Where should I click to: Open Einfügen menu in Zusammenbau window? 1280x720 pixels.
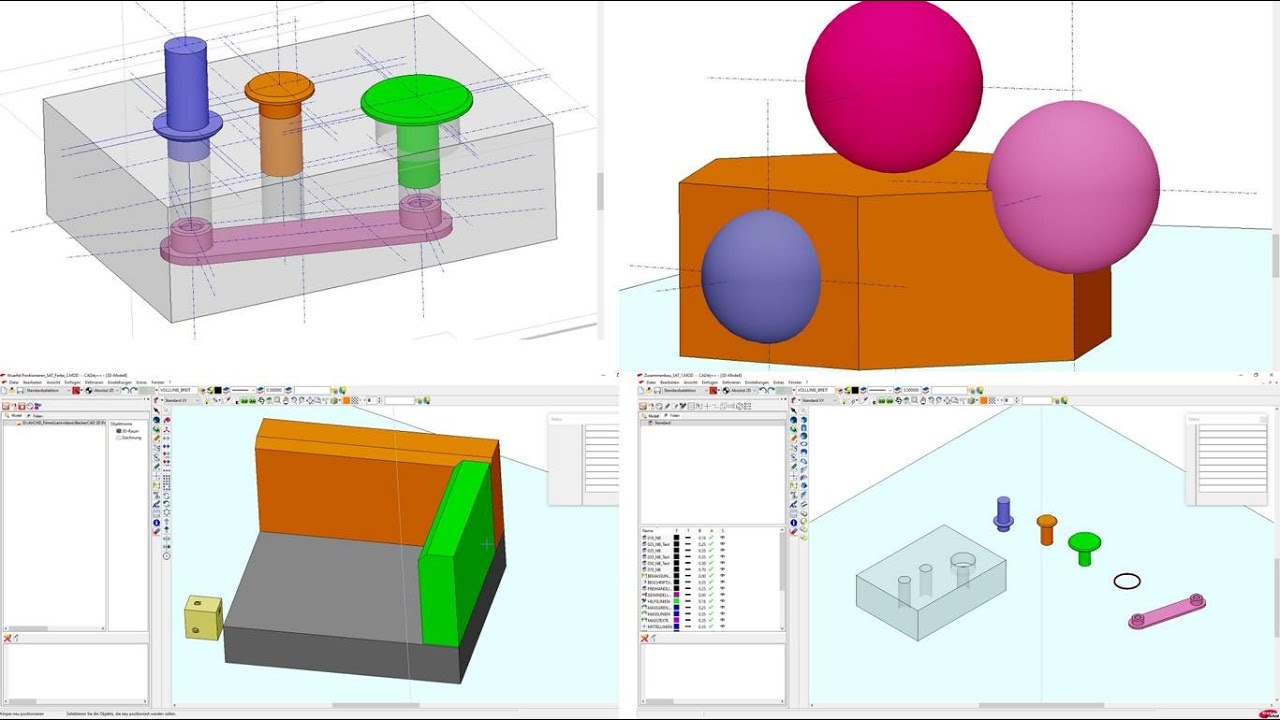(x=709, y=382)
